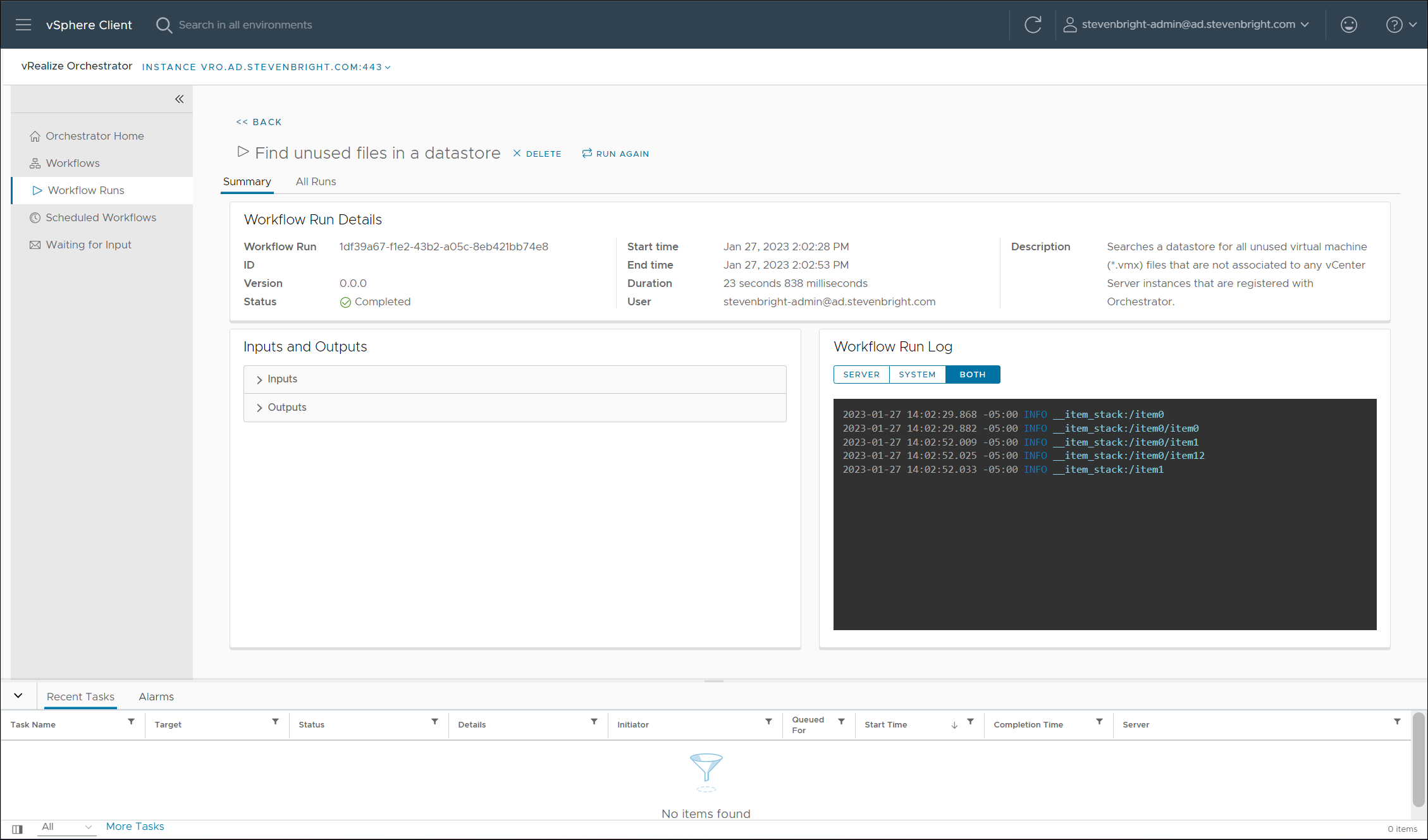Click the refresh icon in top bar
This screenshot has height=840, width=1428.
pyautogui.click(x=1033, y=25)
